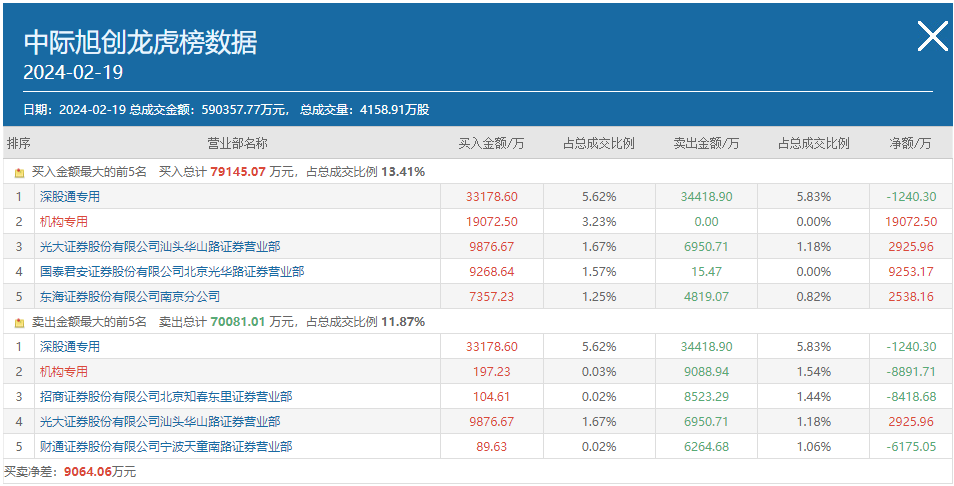The height and width of the screenshot is (486, 954).
Task: Click percentage 0.03% in 机构专用 sell row
Action: coord(599,371)
